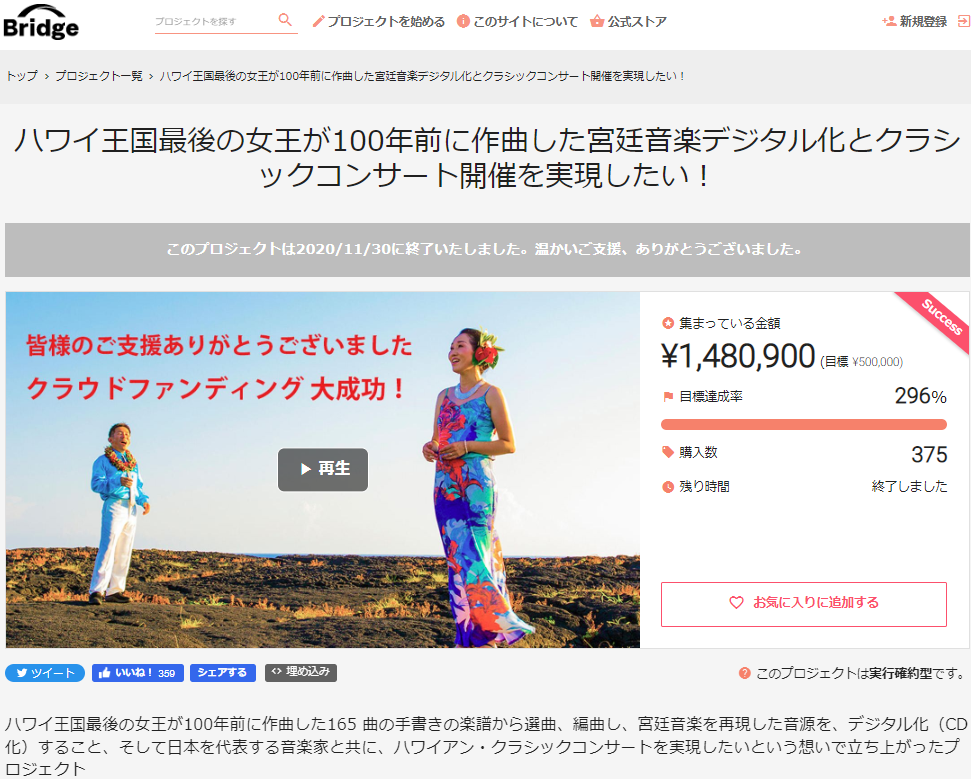The width and height of the screenshot is (971, 779).
Task: Click the Facebook いいね！ button
Action: [x=137, y=673]
